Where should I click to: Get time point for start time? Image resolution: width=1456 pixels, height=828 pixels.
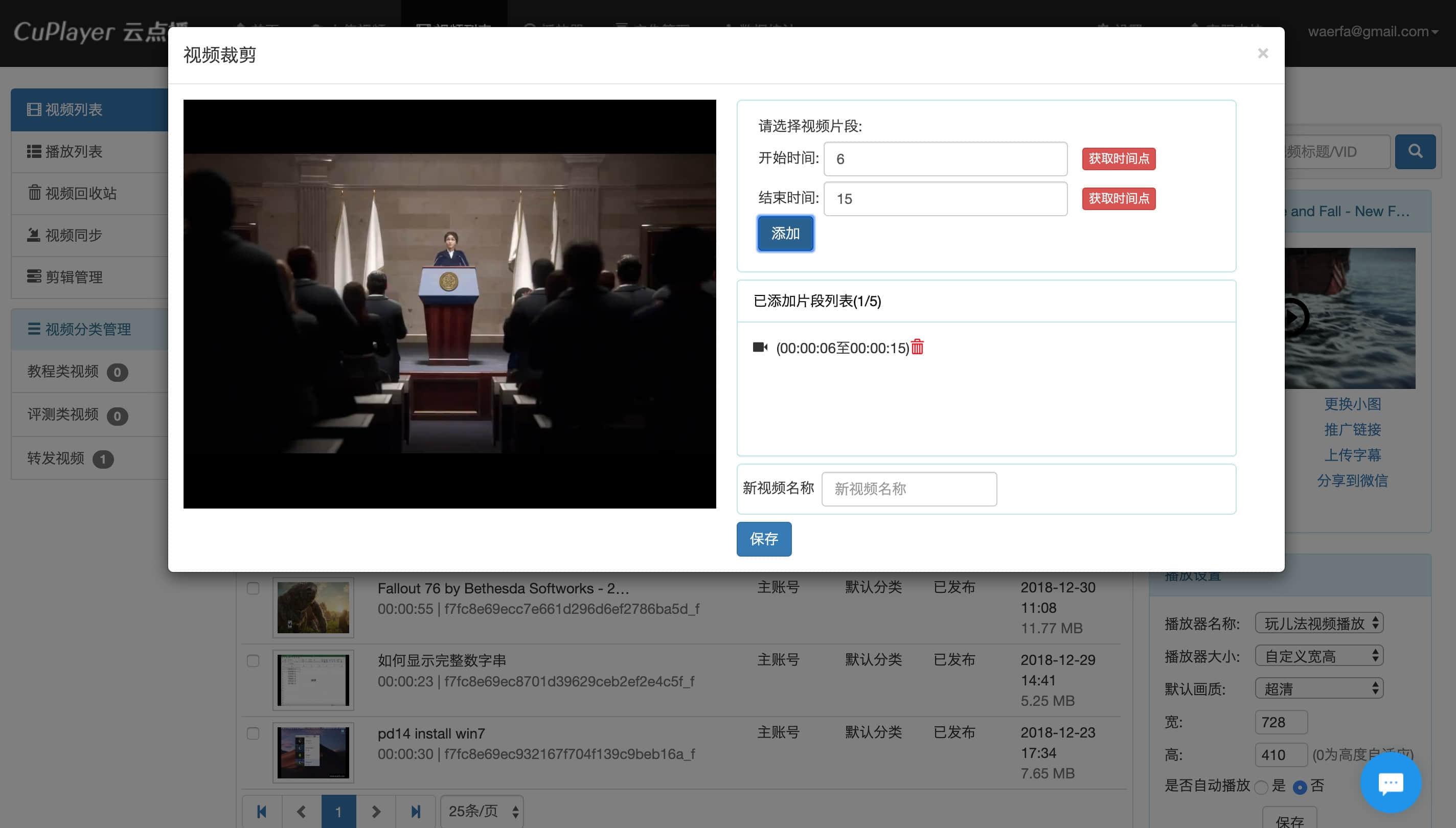click(x=1118, y=158)
